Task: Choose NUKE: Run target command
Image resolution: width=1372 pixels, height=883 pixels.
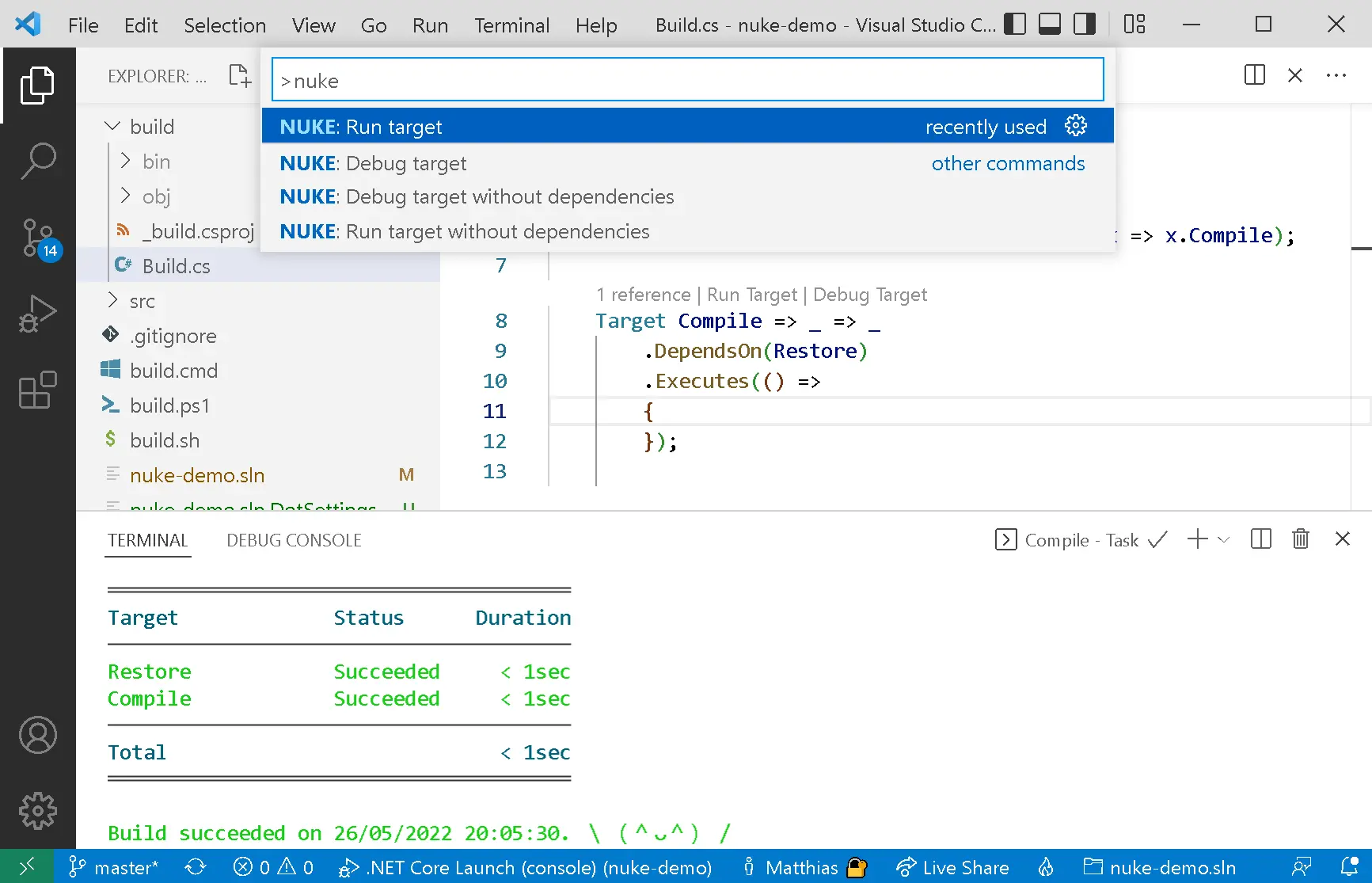Action: pos(687,127)
